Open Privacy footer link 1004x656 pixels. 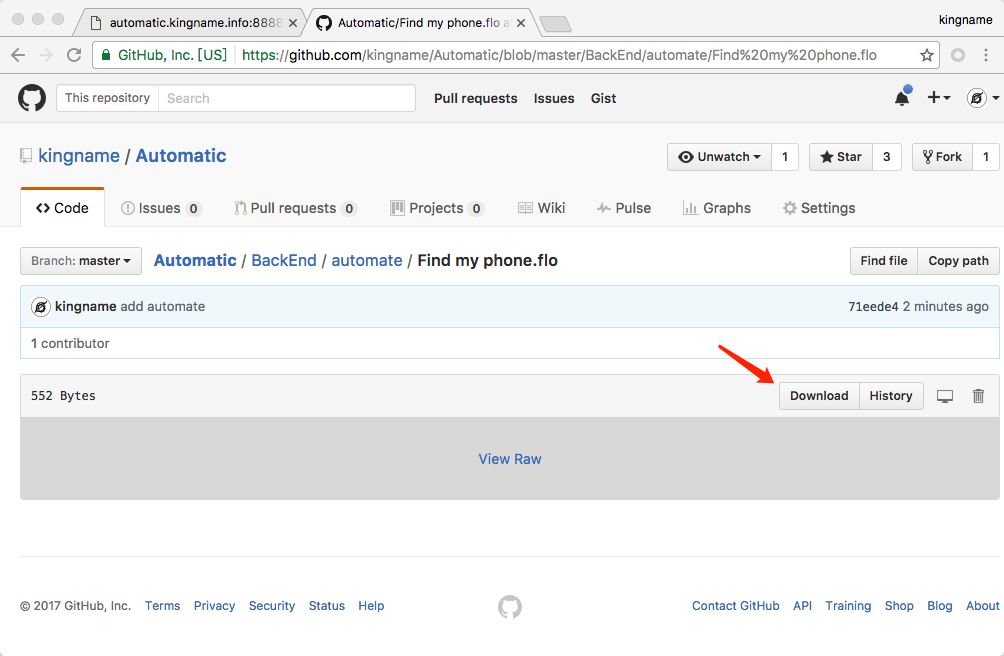[215, 606]
